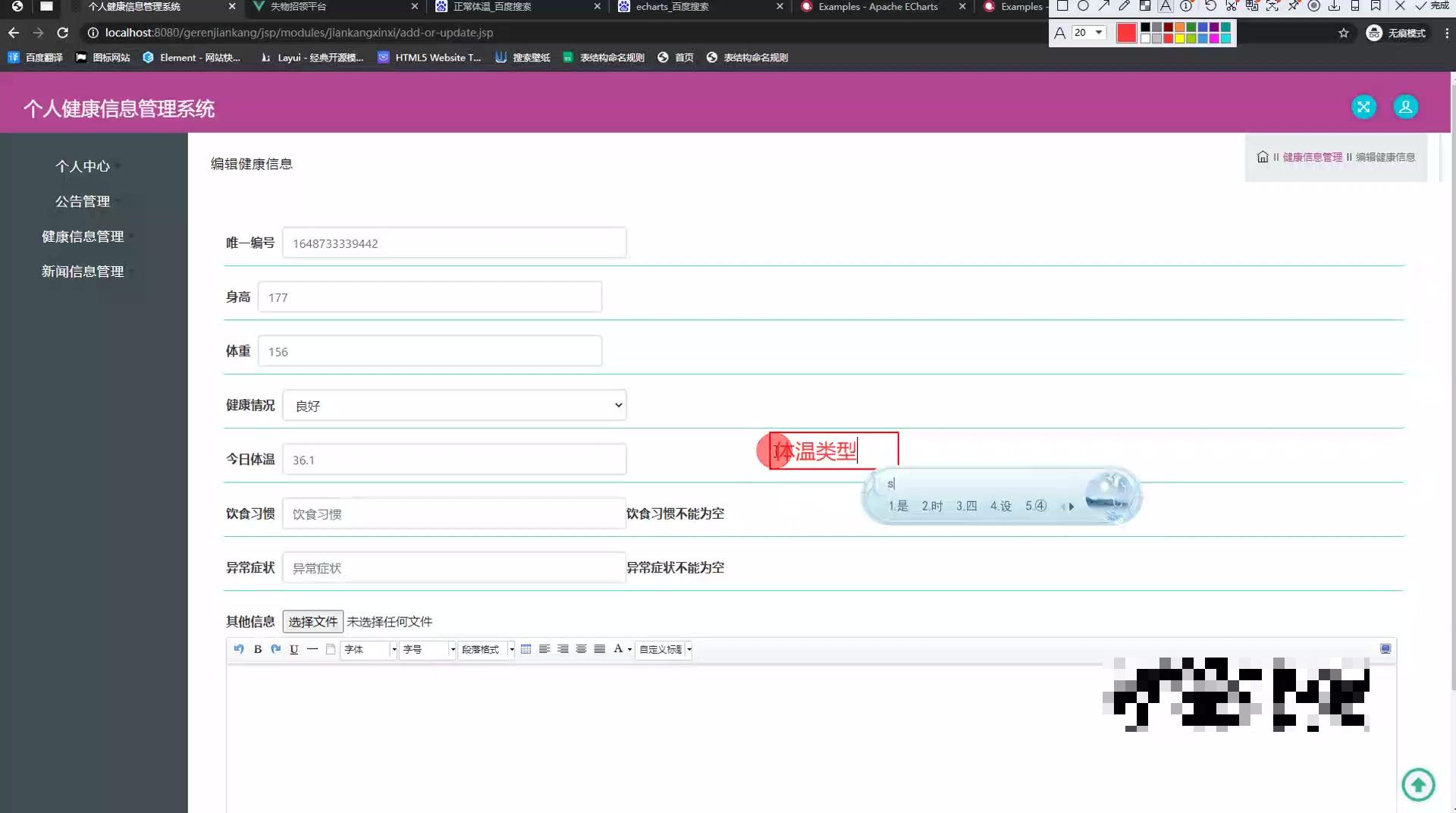Select the arrow annotation tool

[1104, 5]
